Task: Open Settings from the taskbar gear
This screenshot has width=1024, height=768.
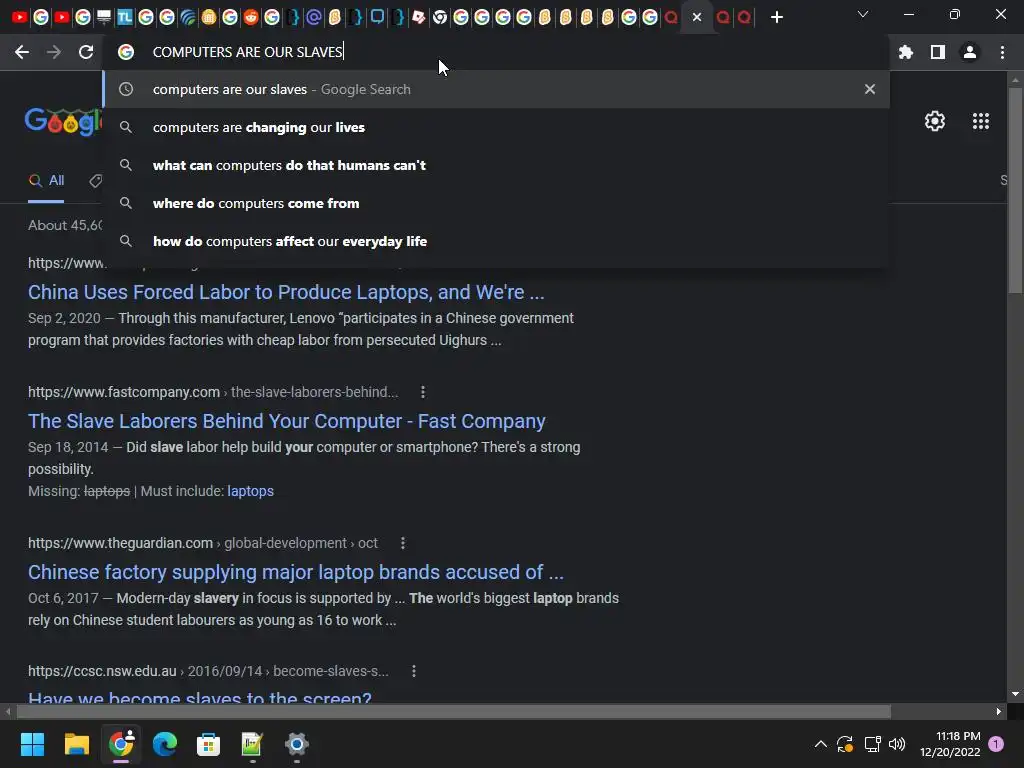Action: 296,744
